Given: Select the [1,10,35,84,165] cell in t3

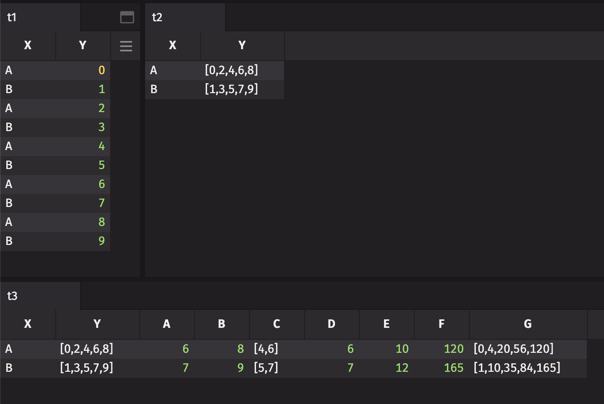Looking at the screenshot, I should 527,367.
